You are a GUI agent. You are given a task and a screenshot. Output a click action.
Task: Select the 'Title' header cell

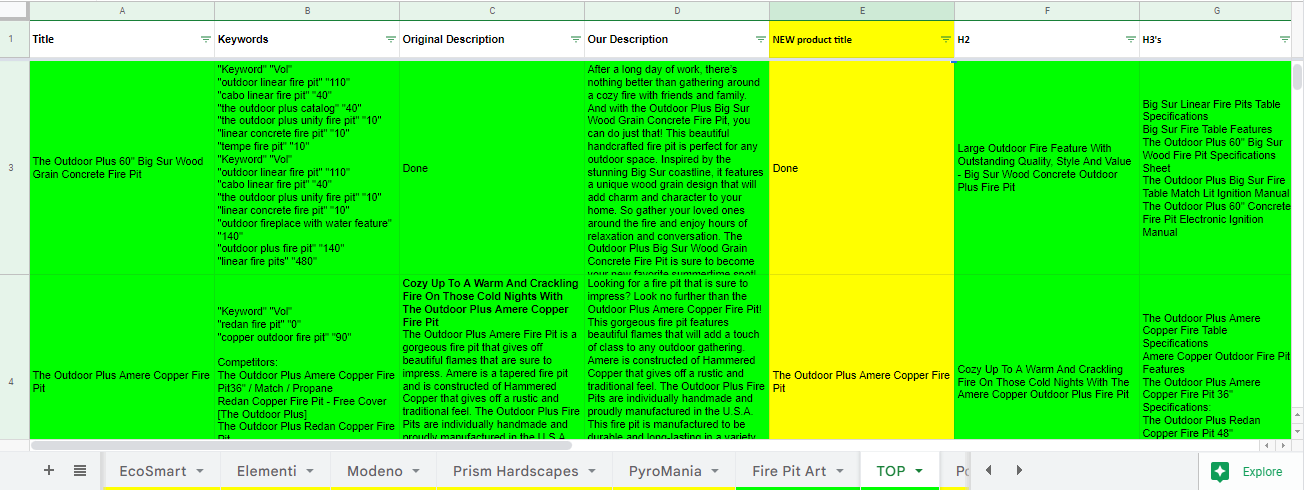pos(122,40)
